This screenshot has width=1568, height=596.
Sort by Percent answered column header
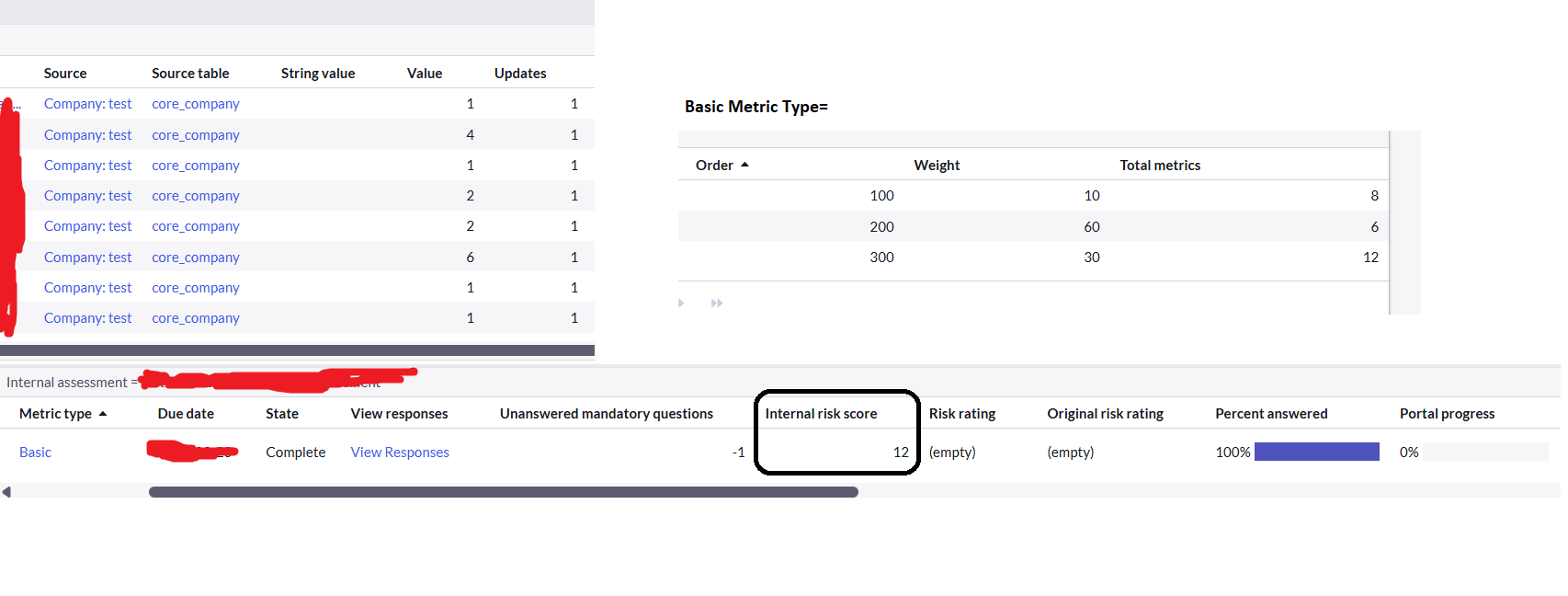[1271, 413]
